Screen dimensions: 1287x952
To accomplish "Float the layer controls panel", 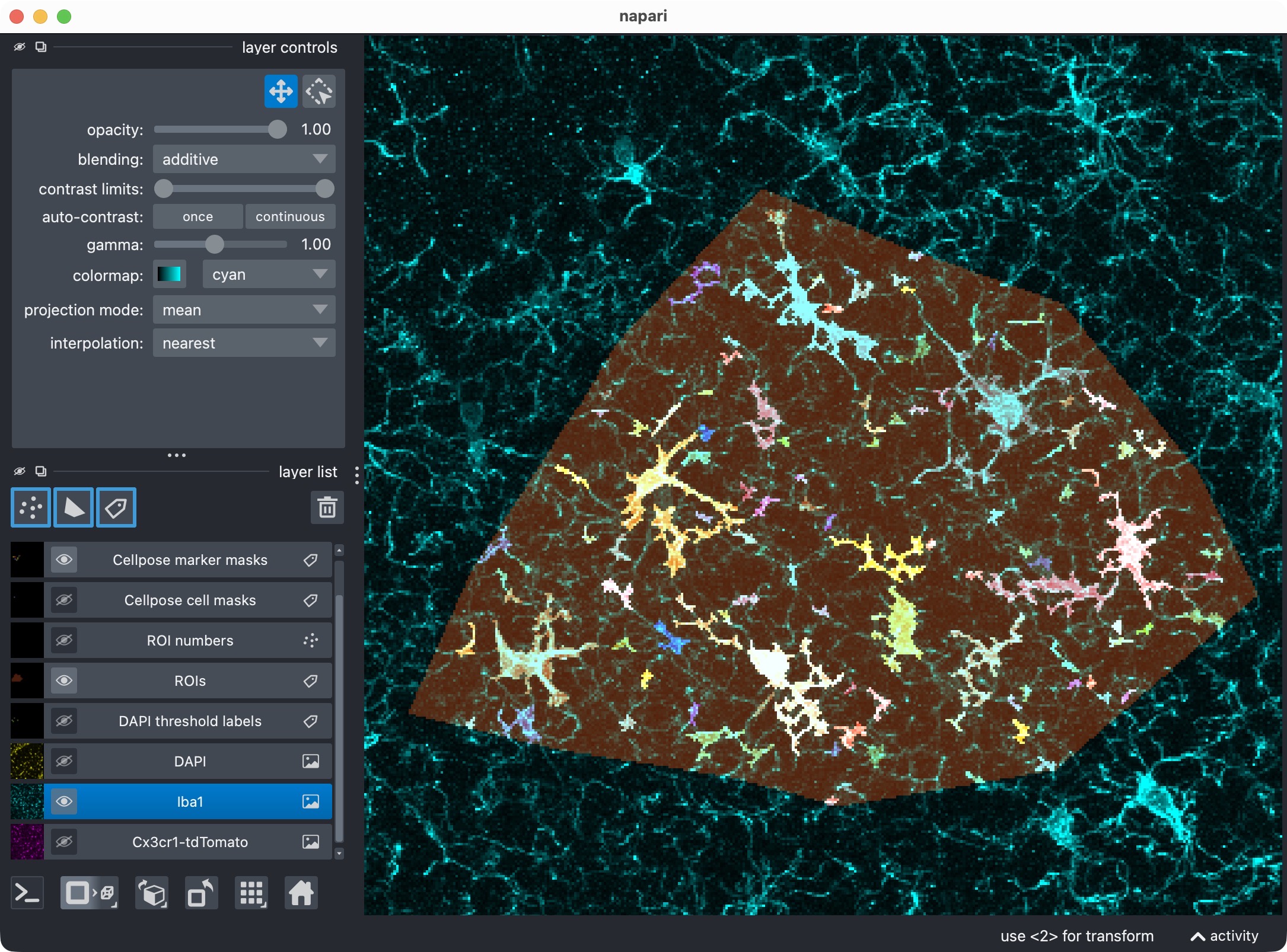I will [41, 47].
